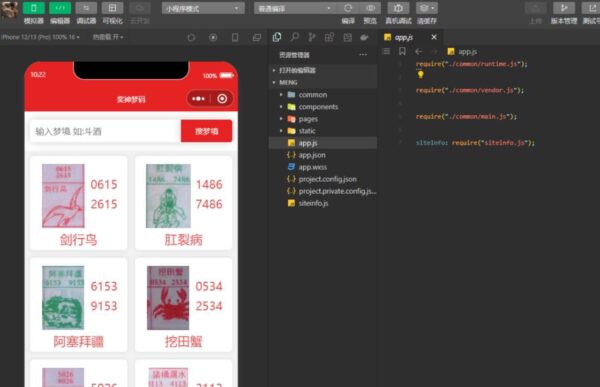
Task: Toggle the 调试器 debugger panel button
Action: (x=86, y=8)
